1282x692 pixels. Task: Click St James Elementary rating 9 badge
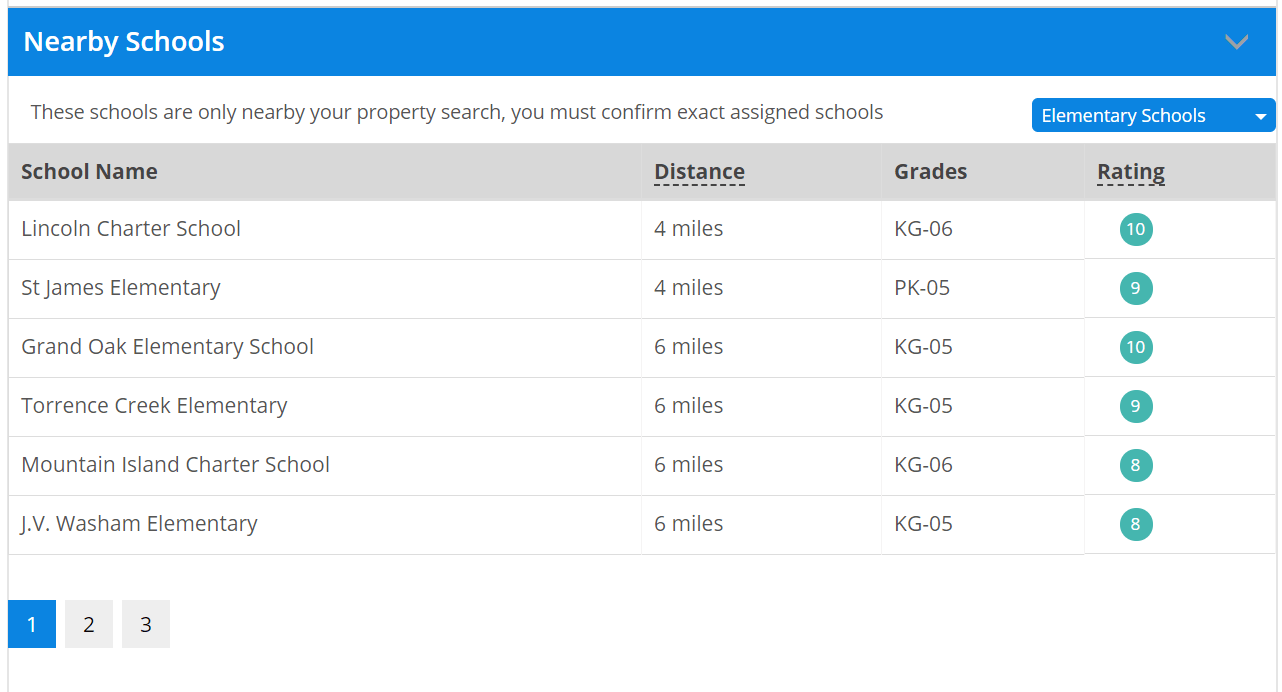1136,289
